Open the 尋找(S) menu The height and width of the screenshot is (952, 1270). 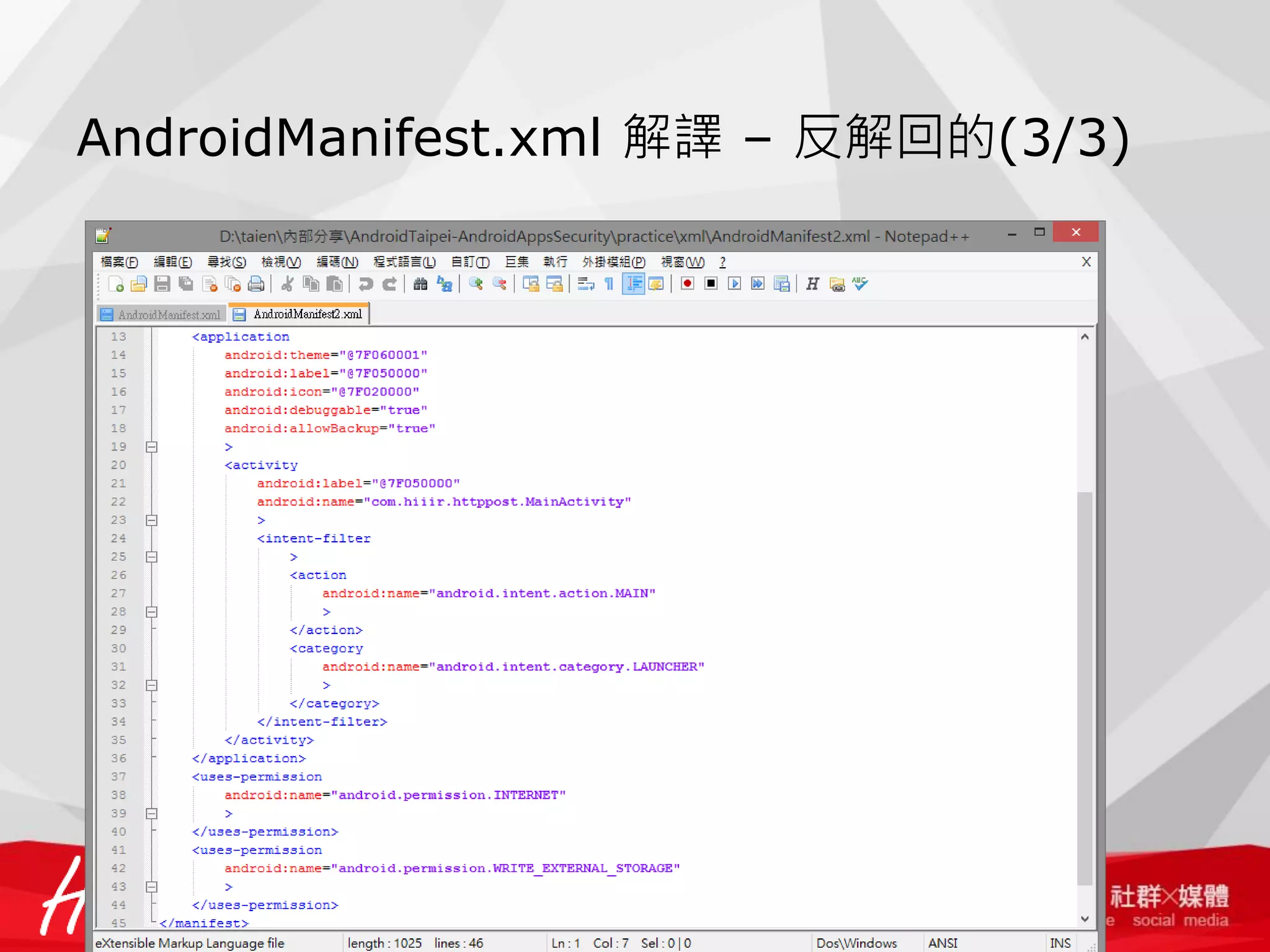pos(226,262)
